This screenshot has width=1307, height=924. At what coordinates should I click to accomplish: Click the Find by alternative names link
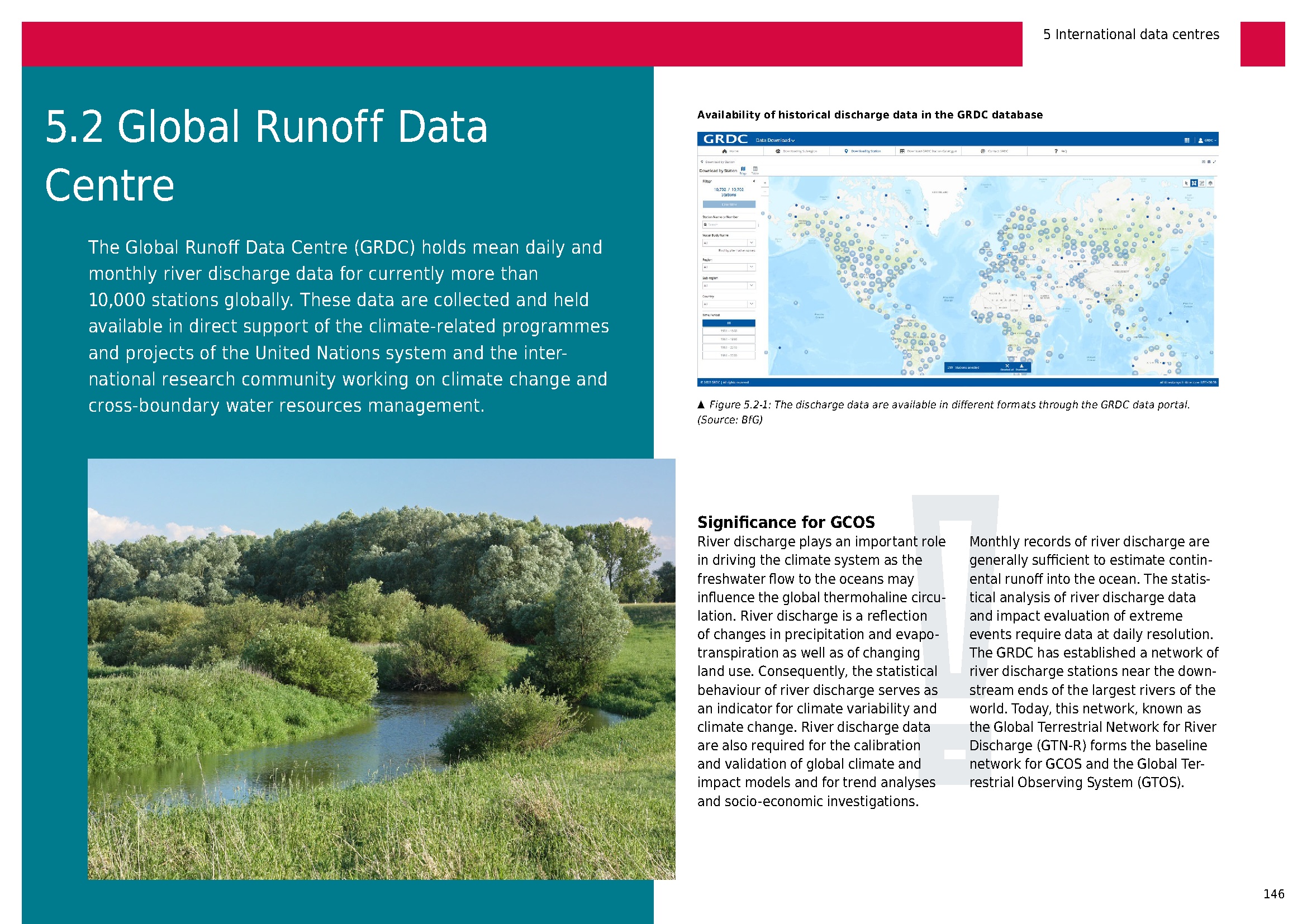click(x=737, y=250)
